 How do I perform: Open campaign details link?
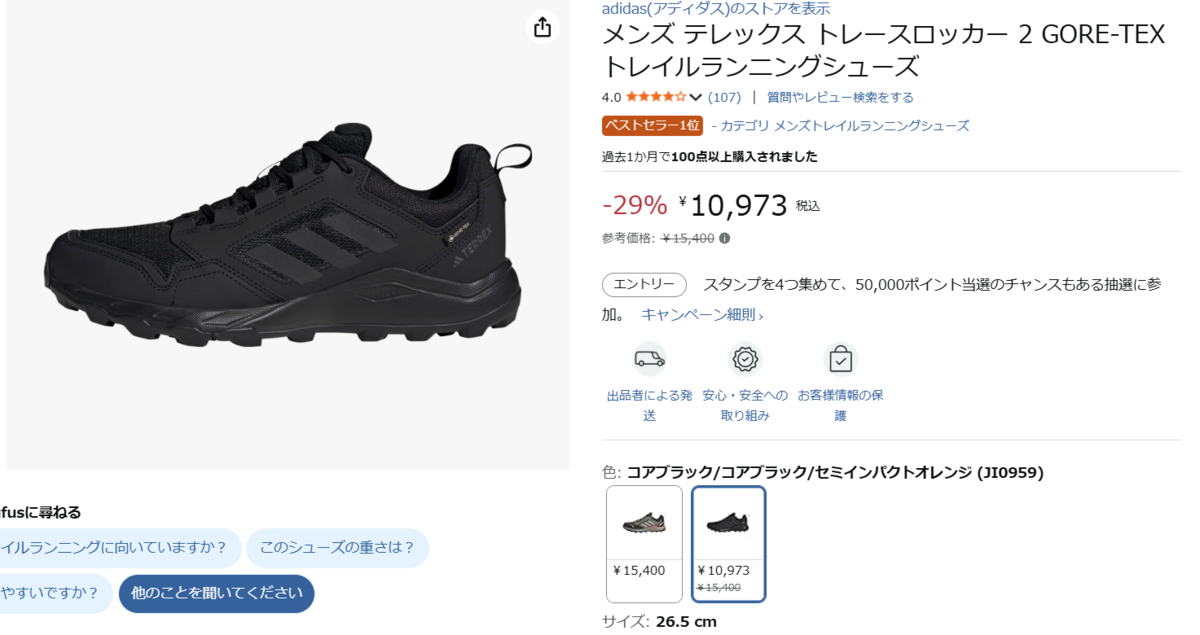(x=702, y=315)
